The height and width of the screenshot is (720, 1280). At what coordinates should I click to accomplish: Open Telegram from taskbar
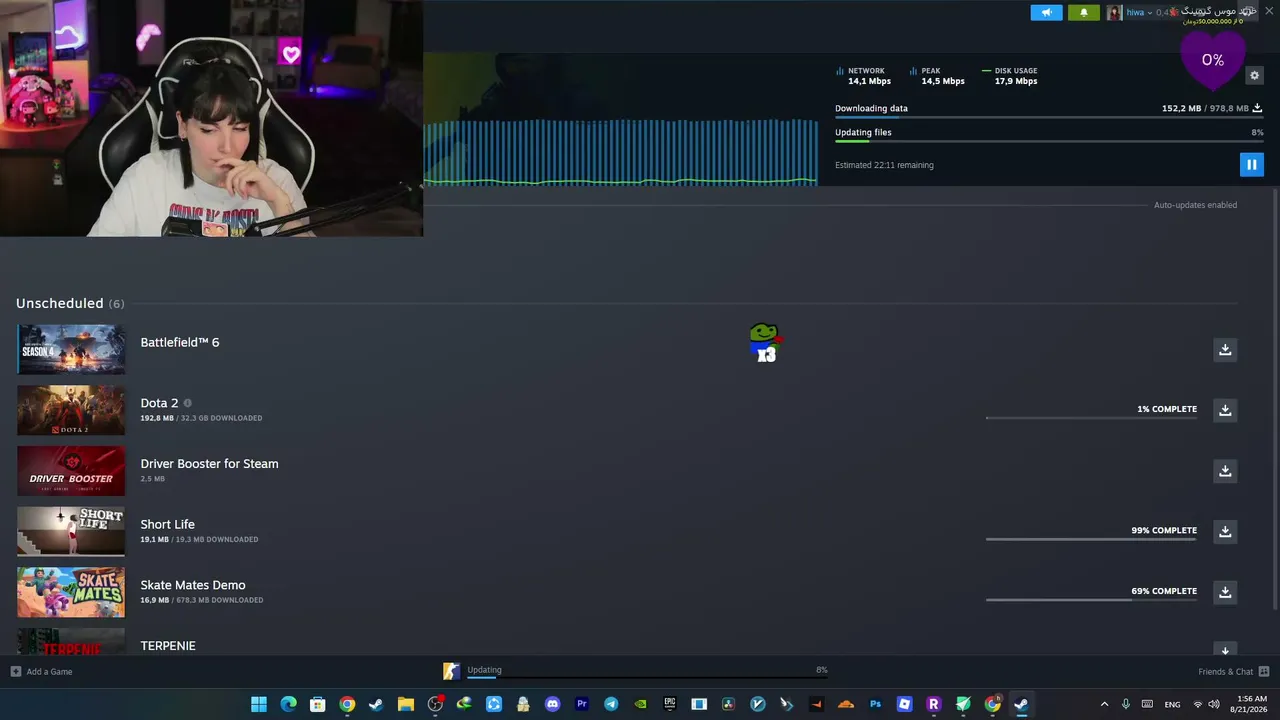[x=611, y=704]
